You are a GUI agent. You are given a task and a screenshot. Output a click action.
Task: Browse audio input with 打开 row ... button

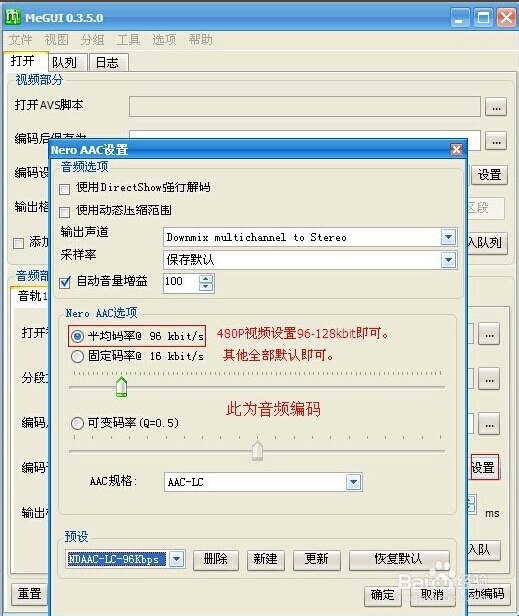pyautogui.click(x=489, y=334)
